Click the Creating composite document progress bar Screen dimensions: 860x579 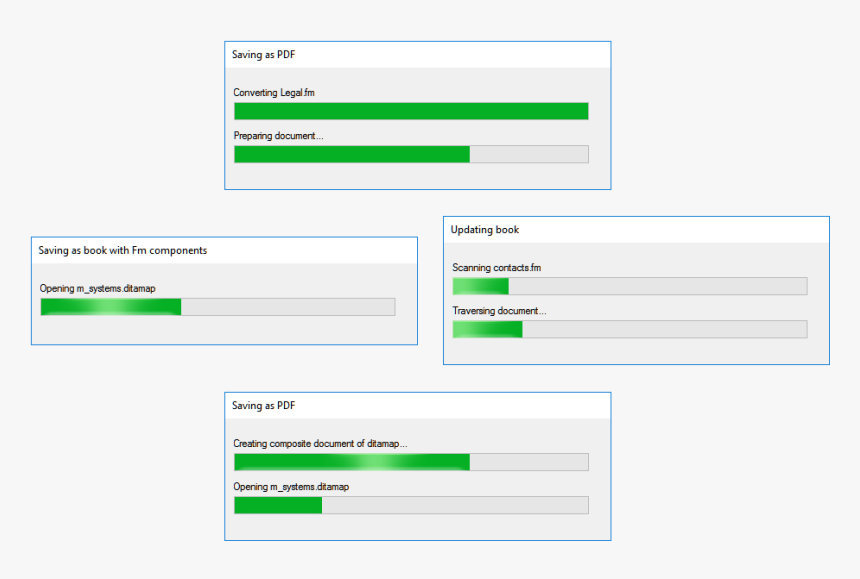[x=411, y=462]
